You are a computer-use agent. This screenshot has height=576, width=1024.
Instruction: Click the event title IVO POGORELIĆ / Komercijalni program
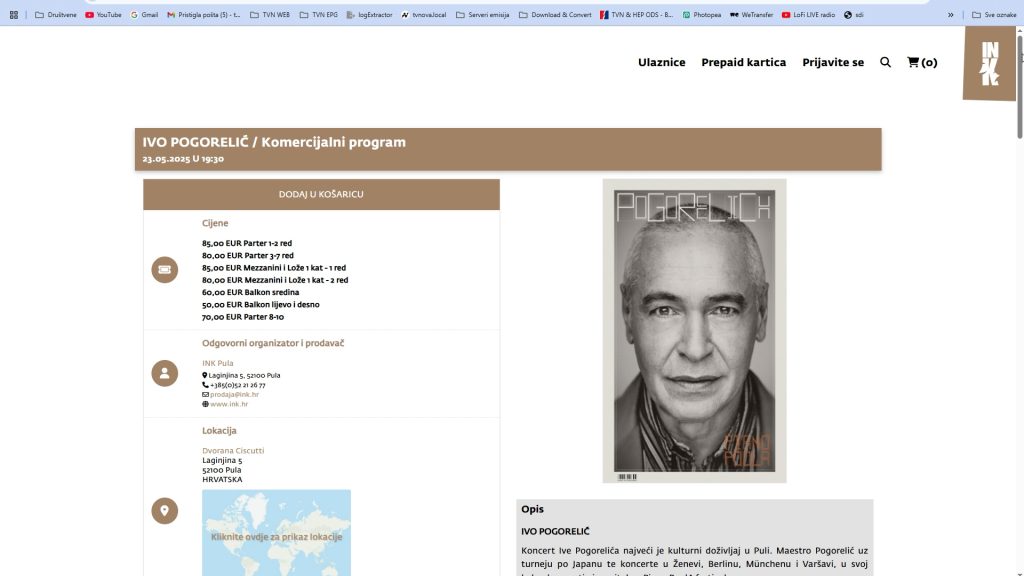[274, 142]
